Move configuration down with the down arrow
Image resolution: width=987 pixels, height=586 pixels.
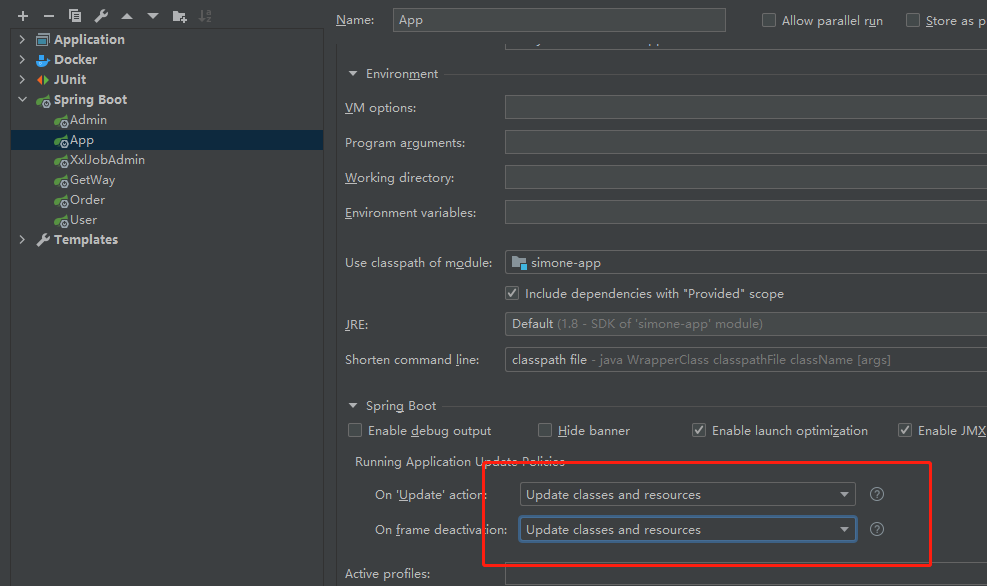153,16
